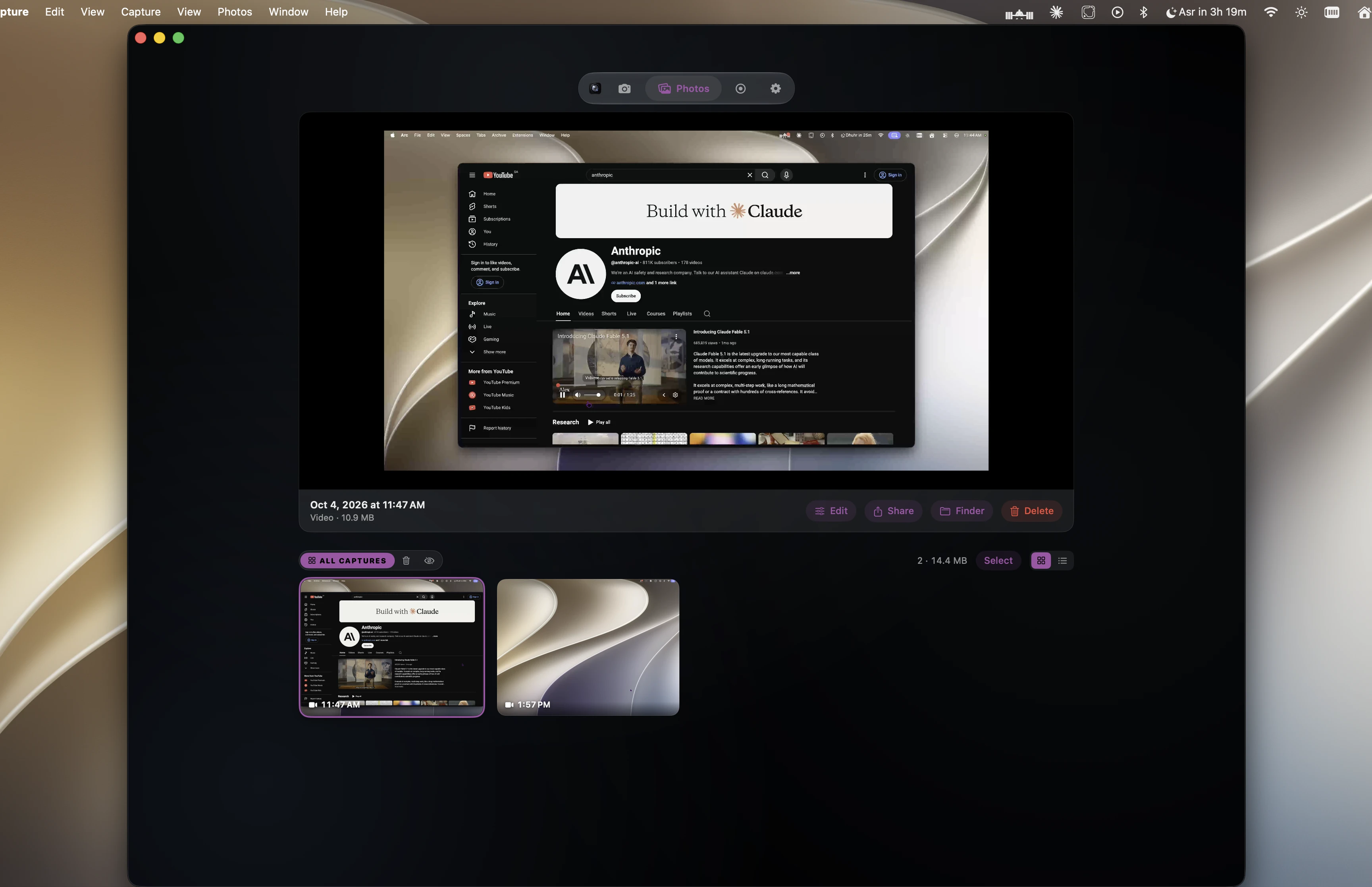This screenshot has width=1372, height=887.
Task: Select the camera icon in top toolbar
Action: pos(624,89)
